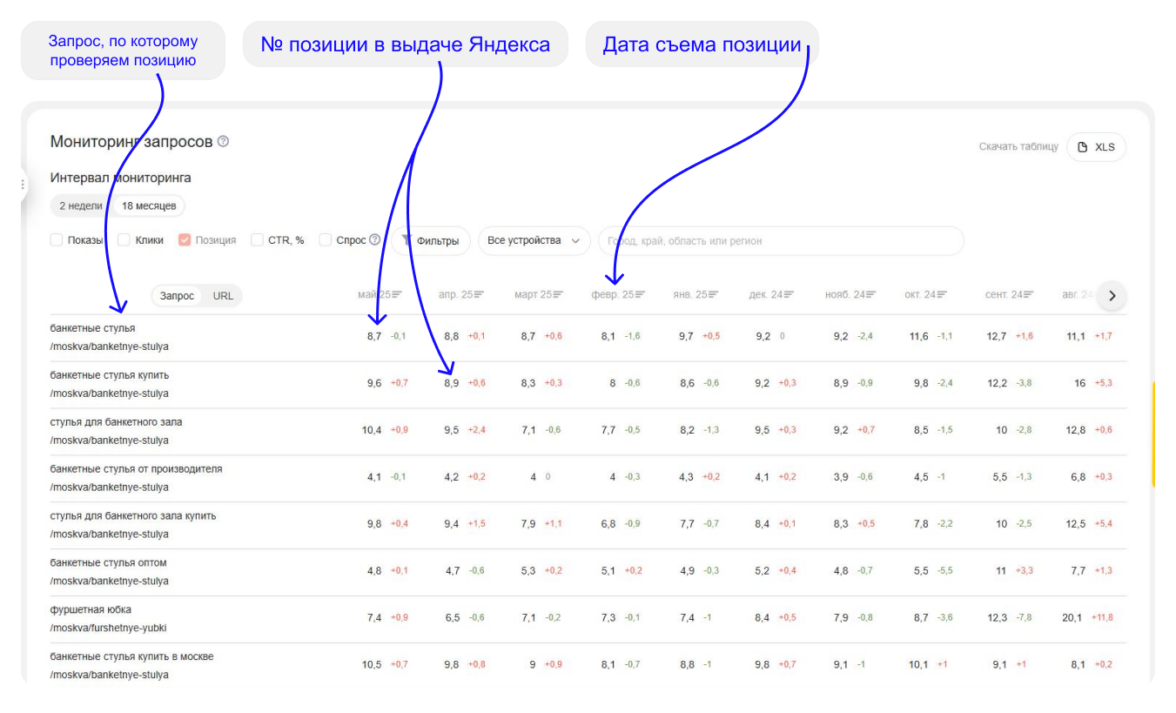This screenshot has height=713, width=1176.
Task: Enable the Спрос checkbox
Action: pos(326,240)
